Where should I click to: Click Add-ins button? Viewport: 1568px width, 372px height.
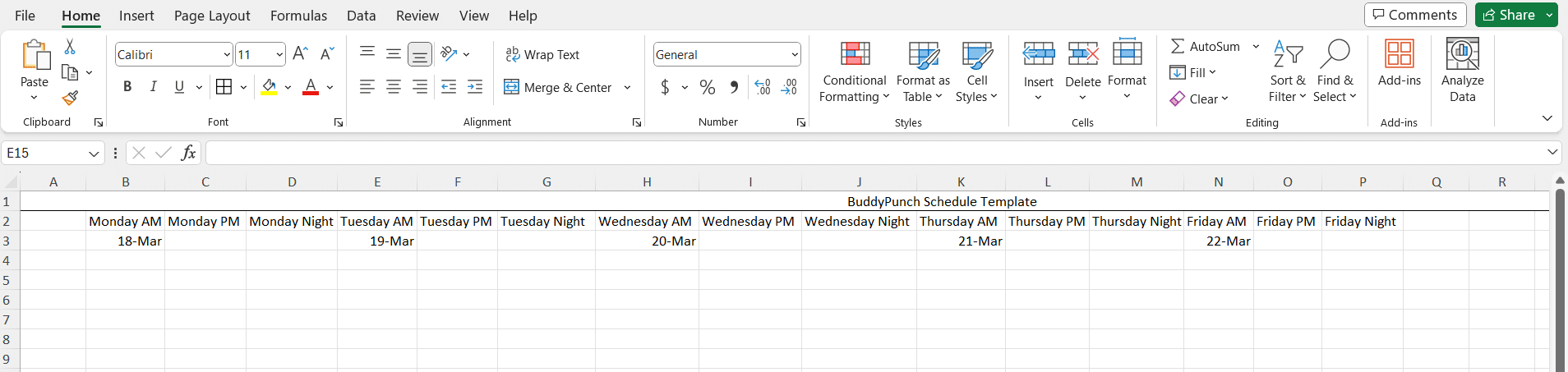1400,63
